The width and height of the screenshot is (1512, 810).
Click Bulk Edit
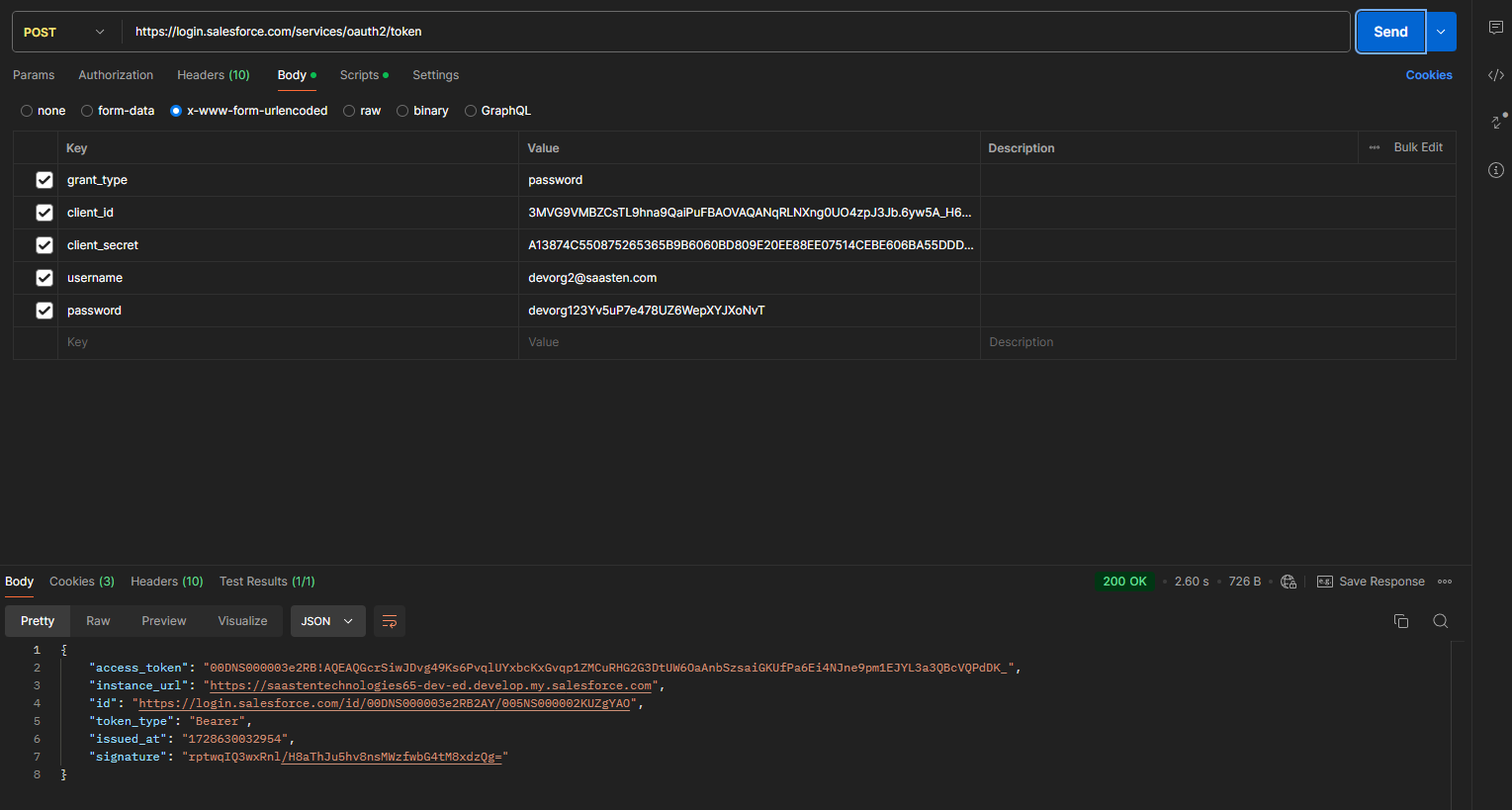coord(1418,147)
